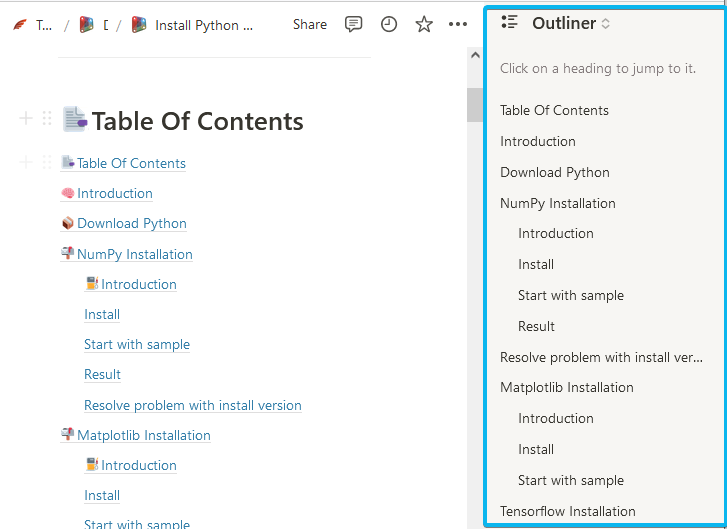Open the Install Python breadcrumb page

[203, 25]
